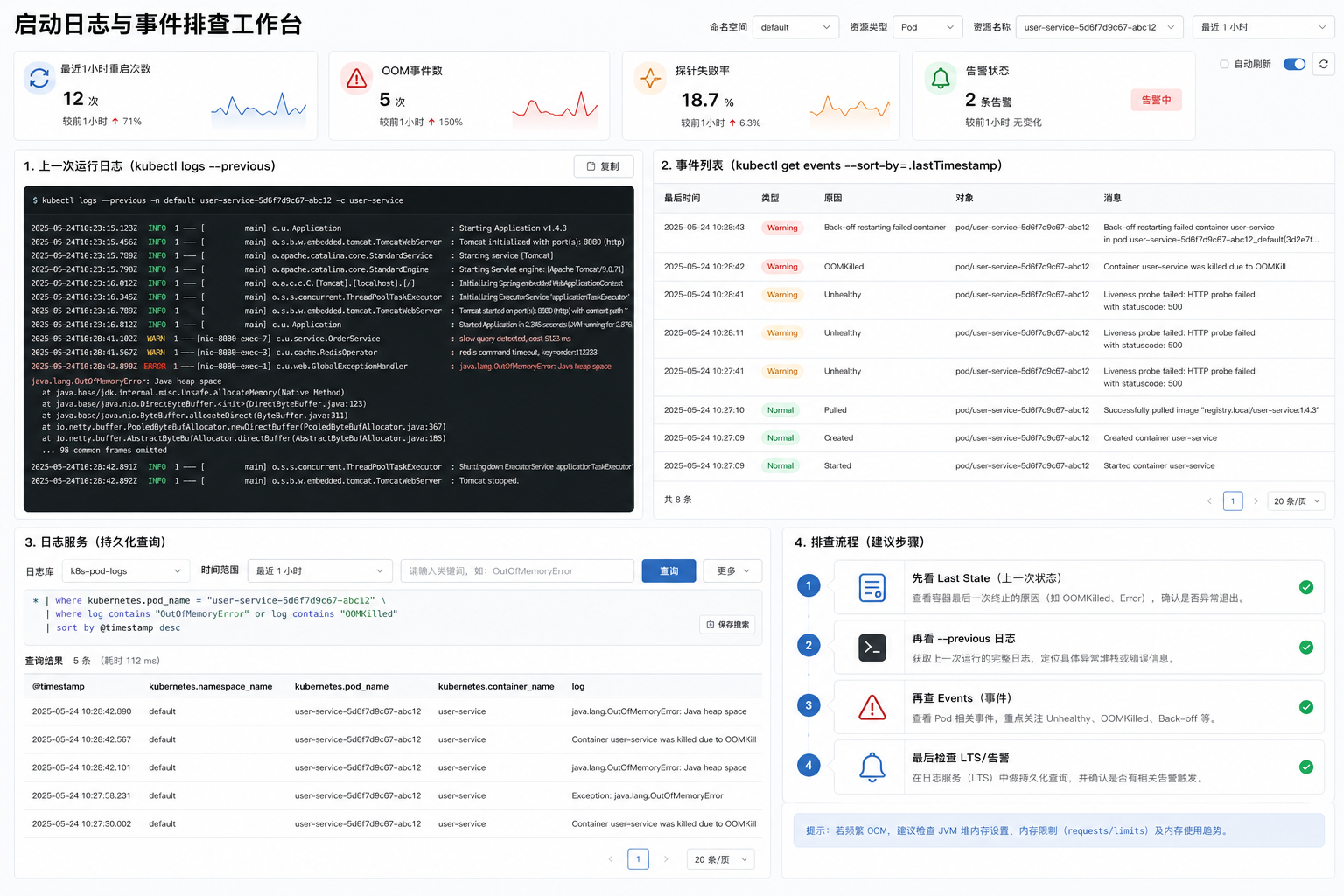Click the @timestamp column header in results
Viewport: 1344px width, 896px height.
pos(59,686)
